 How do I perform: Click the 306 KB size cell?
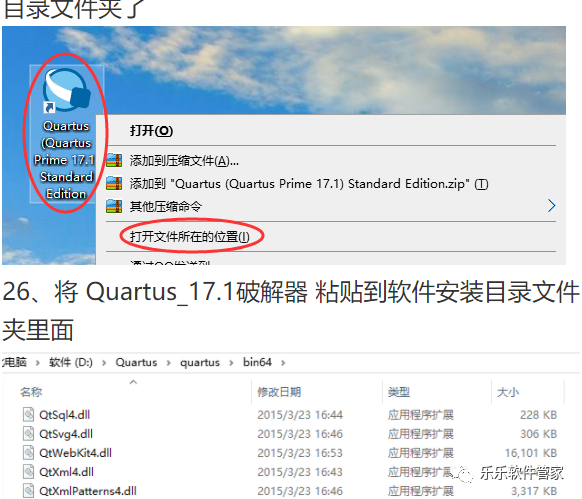coord(539,434)
